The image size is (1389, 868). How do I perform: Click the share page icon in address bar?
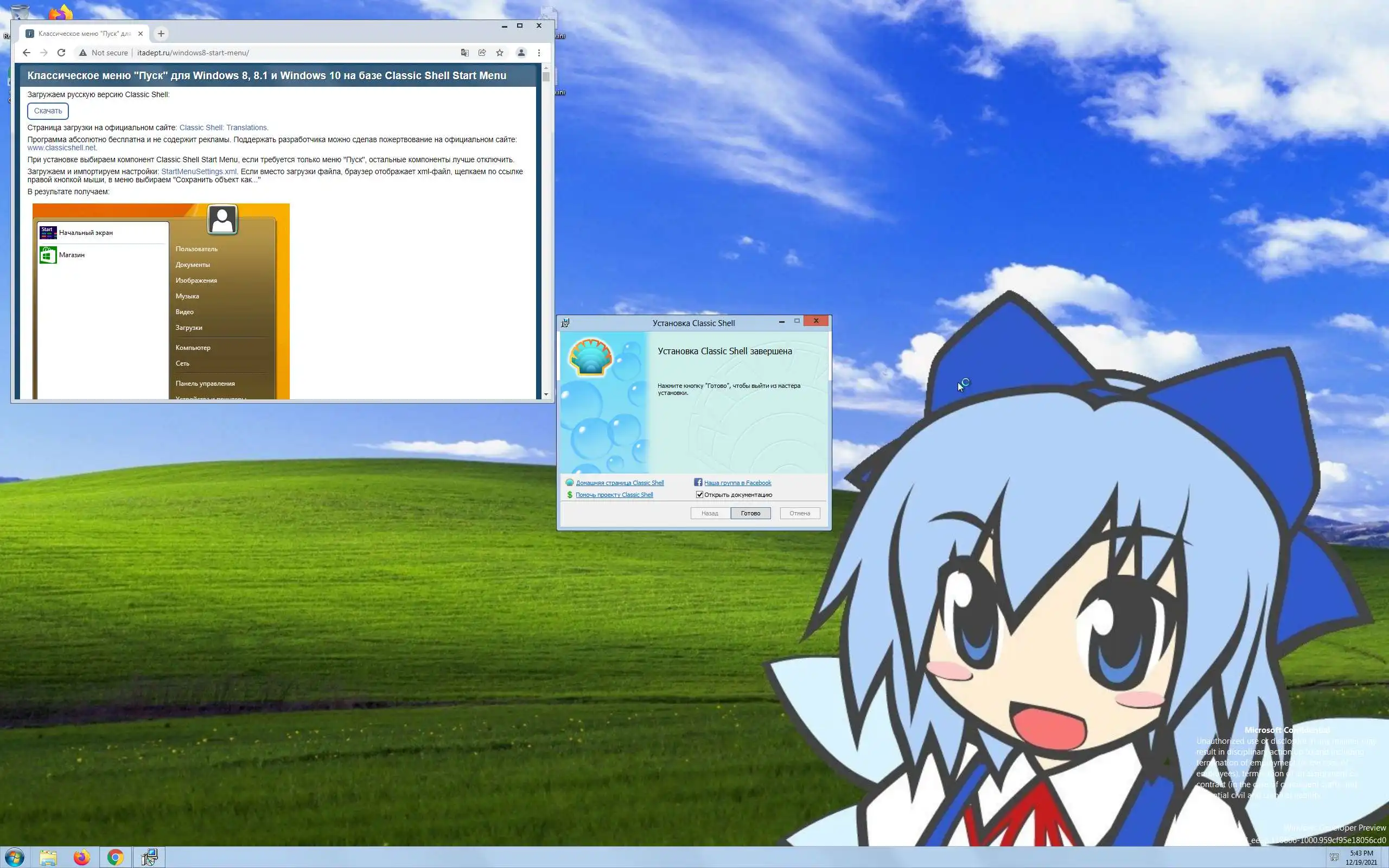(482, 53)
